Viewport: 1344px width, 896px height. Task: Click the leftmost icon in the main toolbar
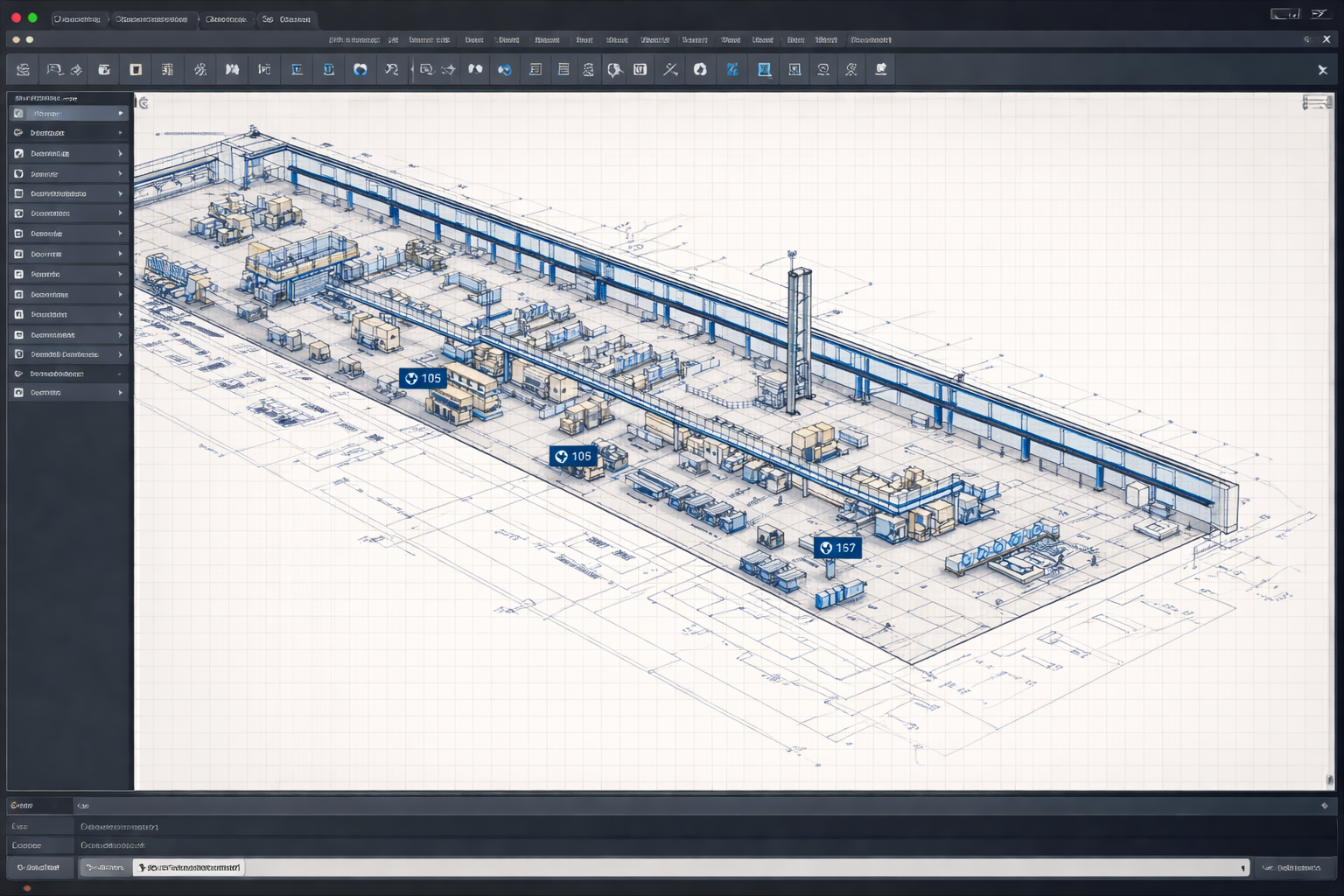(x=24, y=70)
